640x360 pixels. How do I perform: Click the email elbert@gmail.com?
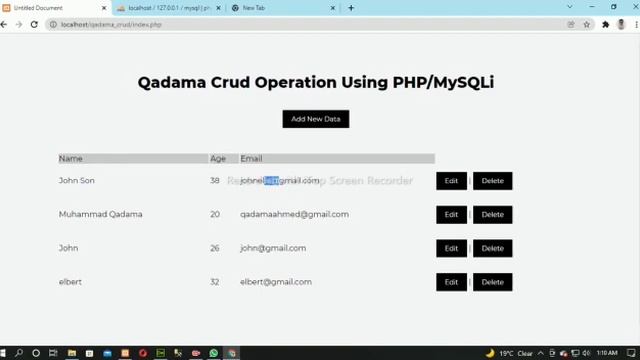[276, 282]
